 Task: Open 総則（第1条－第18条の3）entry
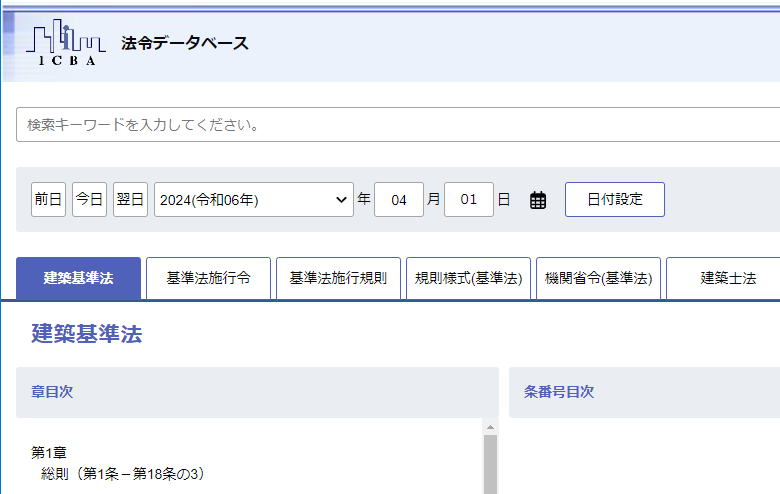[123, 474]
